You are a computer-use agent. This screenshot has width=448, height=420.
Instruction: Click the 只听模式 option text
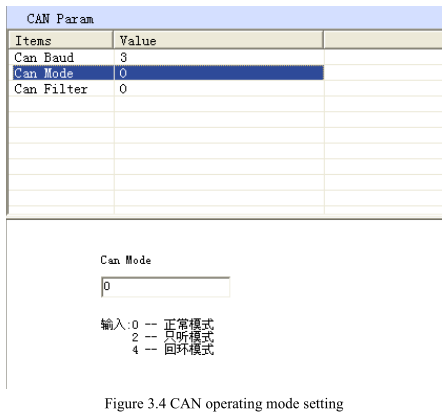(x=189, y=337)
